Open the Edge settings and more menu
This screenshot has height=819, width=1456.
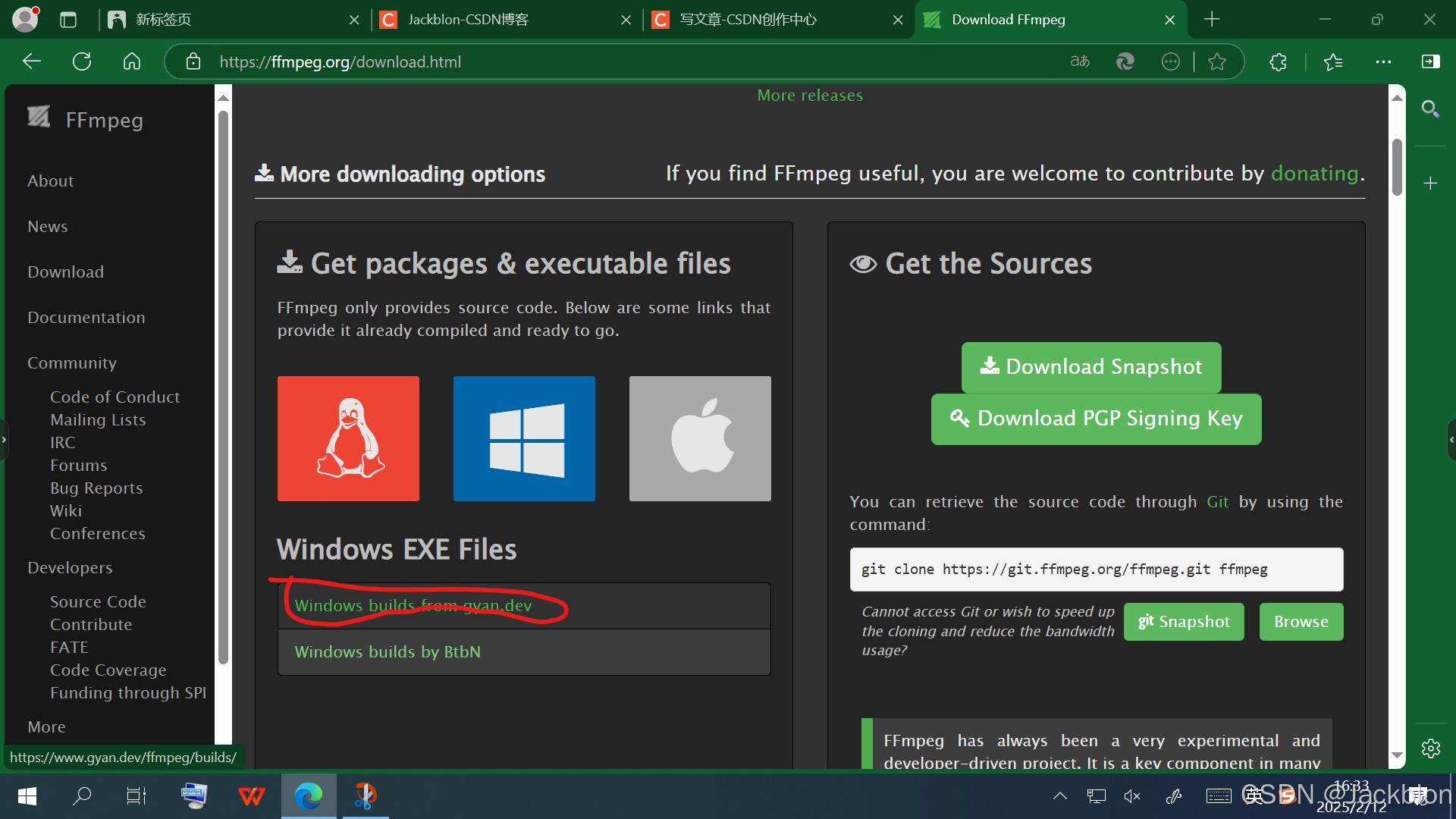pyautogui.click(x=1383, y=61)
